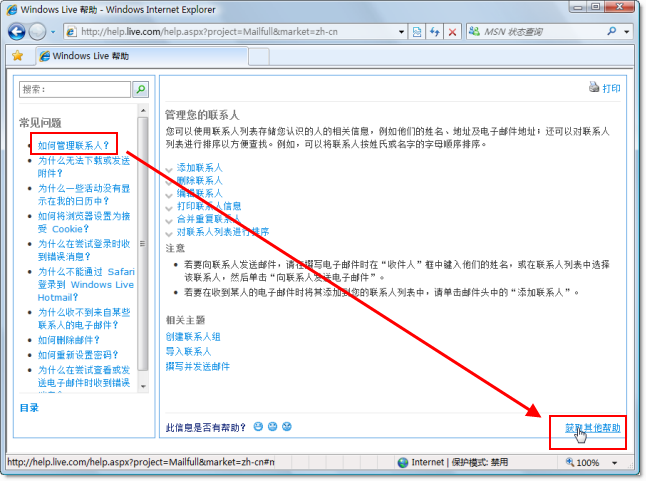646x481 pixels.
Task: Go back with the browser back arrow
Action: pos(16,32)
